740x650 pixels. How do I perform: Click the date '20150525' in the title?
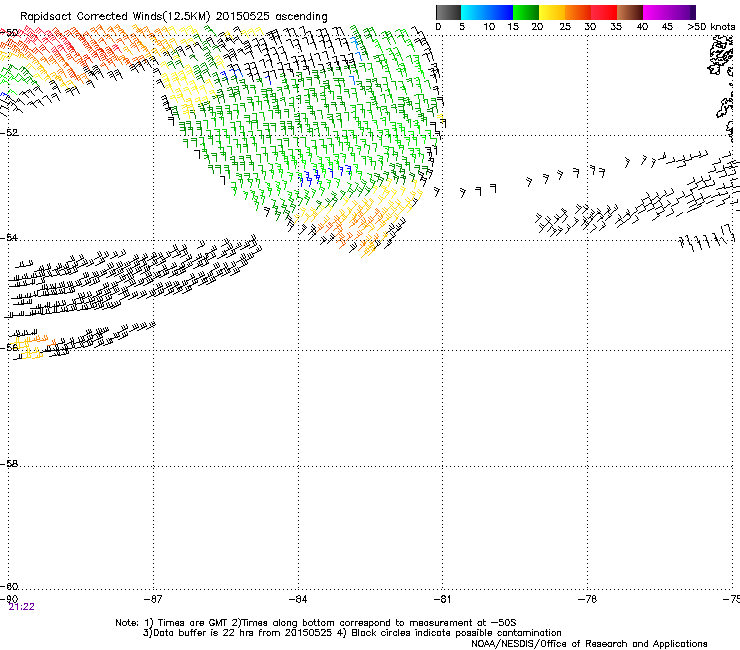pos(243,17)
